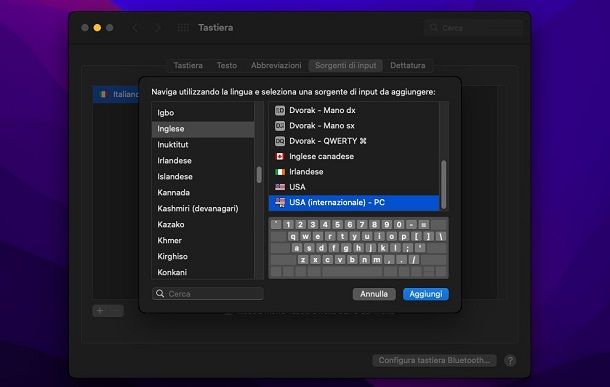Click the 'm' key in keyboard preview
This screenshot has height=387, width=610.
coord(377,259)
